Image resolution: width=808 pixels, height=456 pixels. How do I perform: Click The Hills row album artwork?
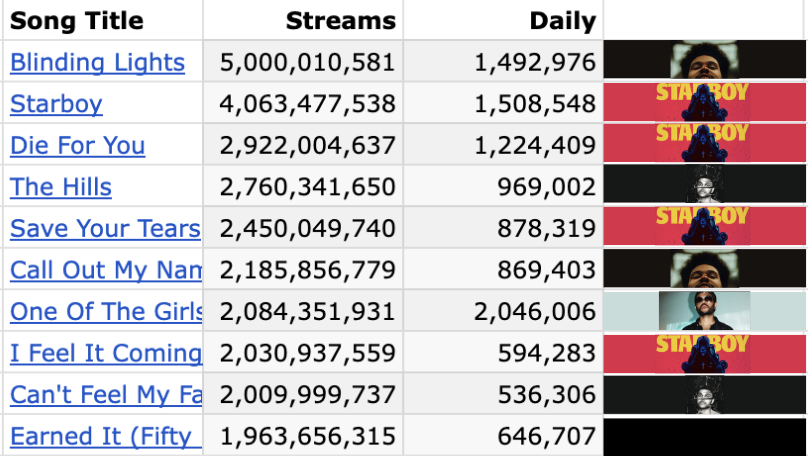pyautogui.click(x=704, y=186)
